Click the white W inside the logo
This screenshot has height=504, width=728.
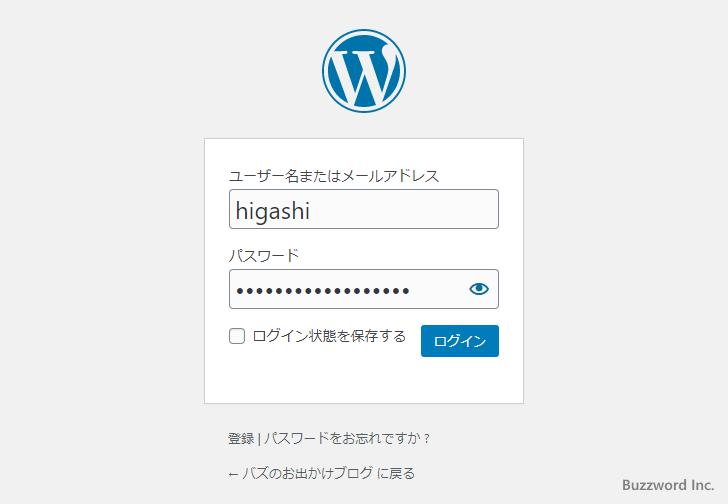tap(362, 71)
